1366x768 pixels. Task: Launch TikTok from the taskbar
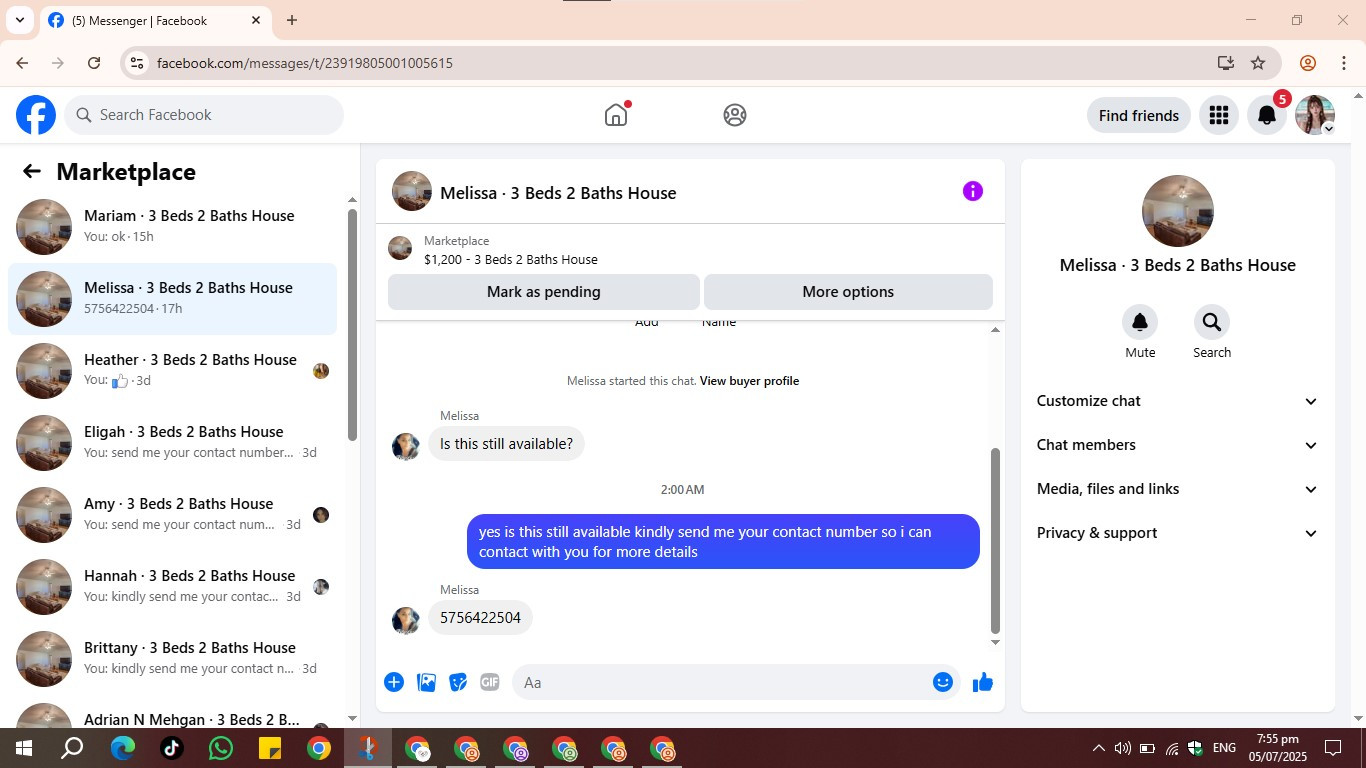[171, 748]
